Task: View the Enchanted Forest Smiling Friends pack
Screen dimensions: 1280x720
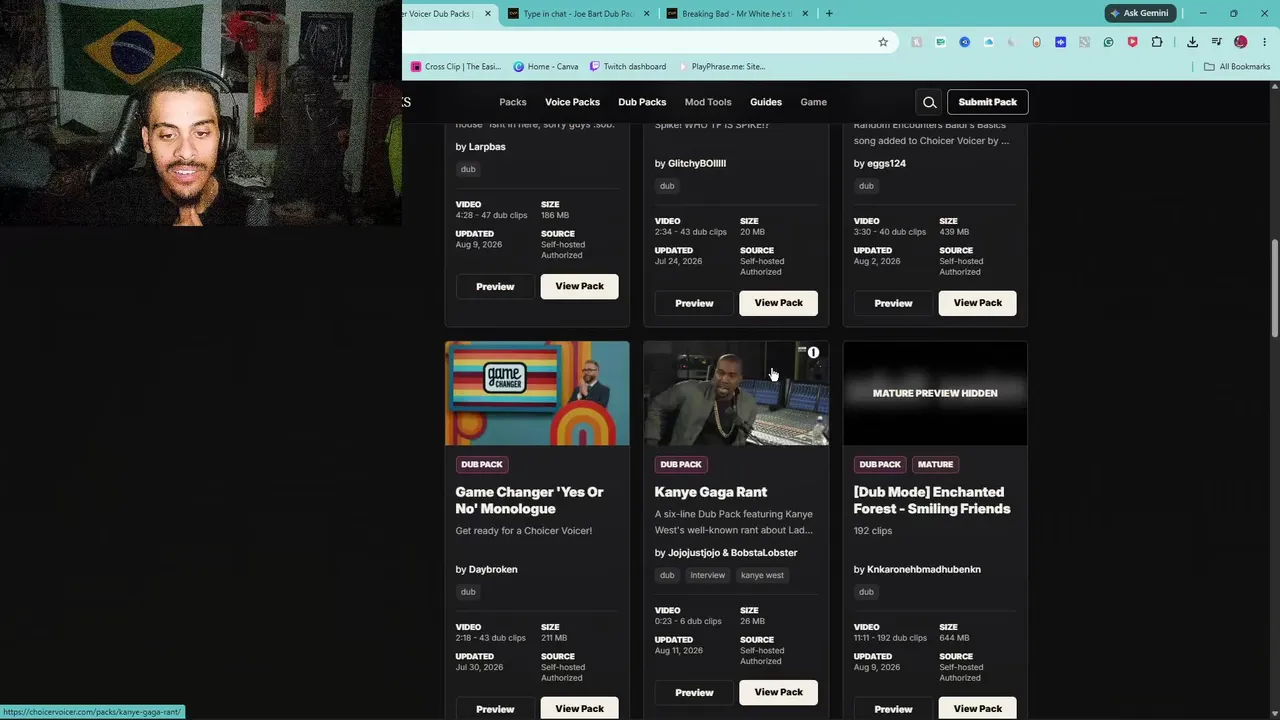Action: [x=978, y=708]
